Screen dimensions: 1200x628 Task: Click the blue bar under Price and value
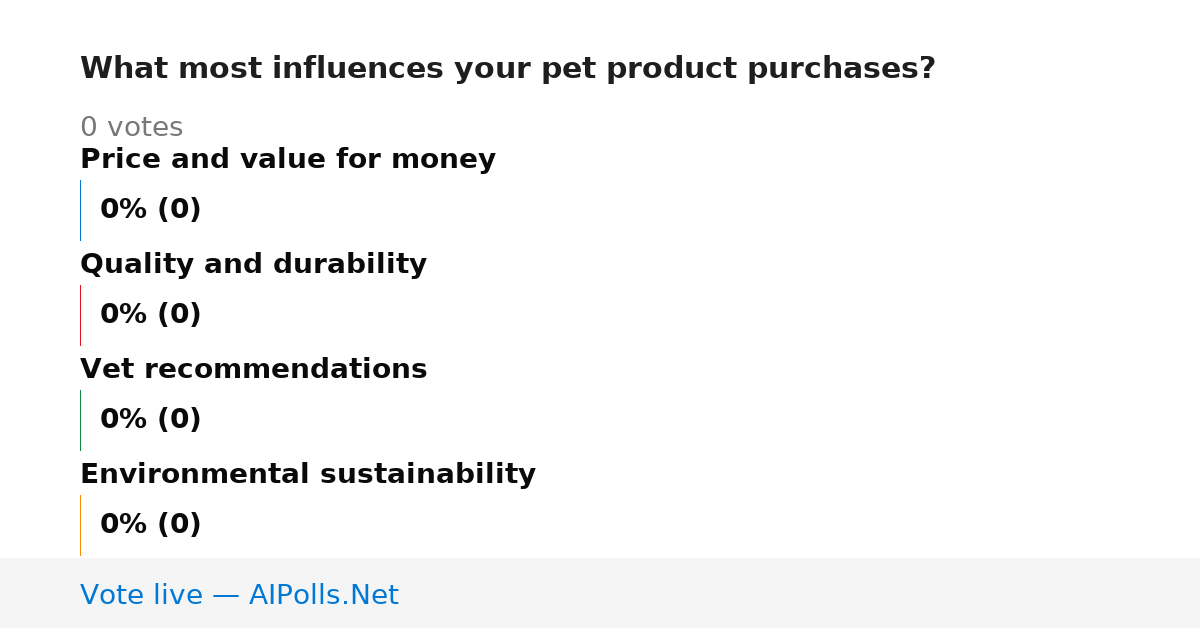point(80,210)
